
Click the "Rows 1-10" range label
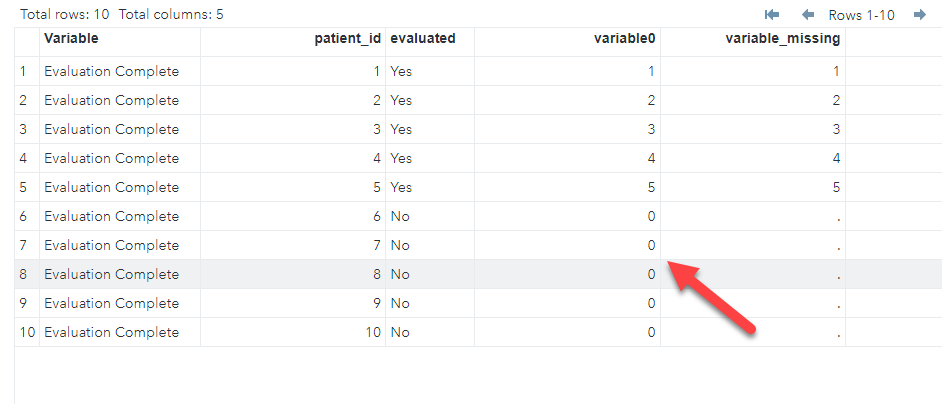(x=861, y=15)
